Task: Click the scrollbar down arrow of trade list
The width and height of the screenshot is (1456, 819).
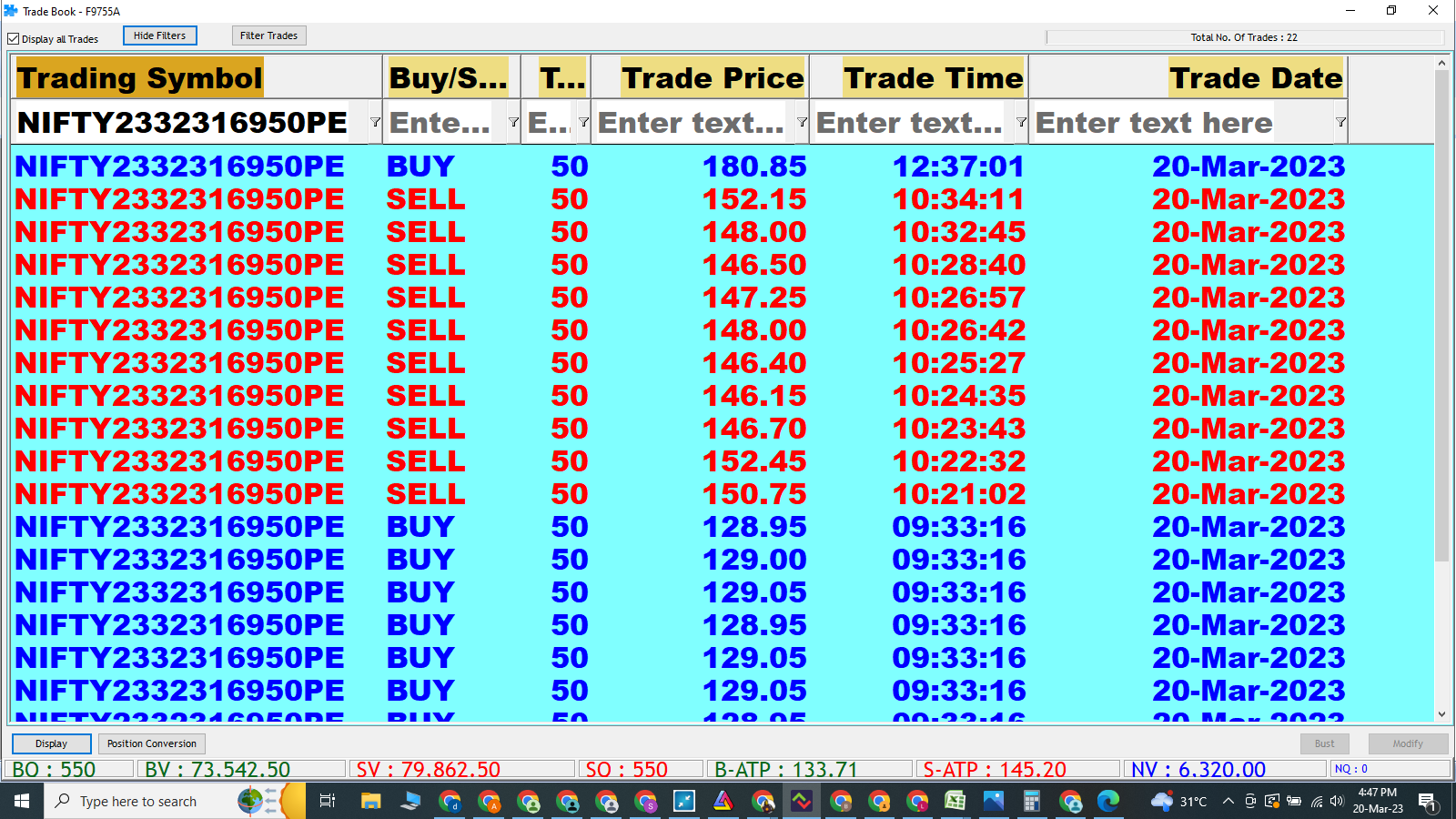Action: point(1441,714)
